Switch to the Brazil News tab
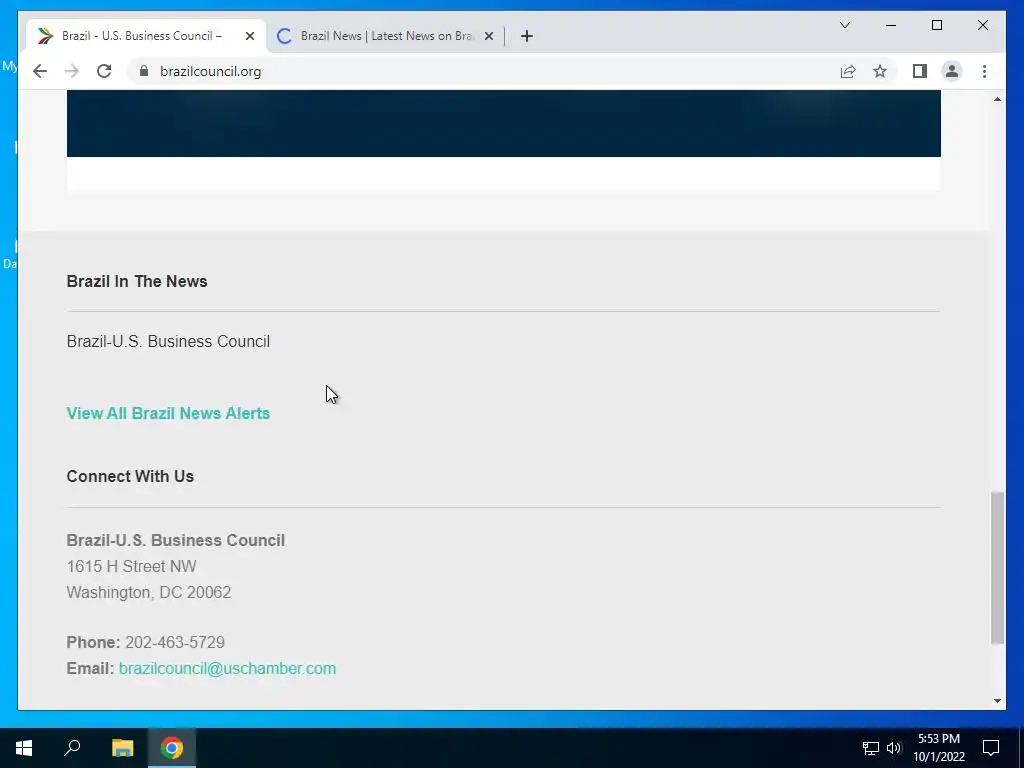Image resolution: width=1024 pixels, height=768 pixels. click(x=385, y=36)
